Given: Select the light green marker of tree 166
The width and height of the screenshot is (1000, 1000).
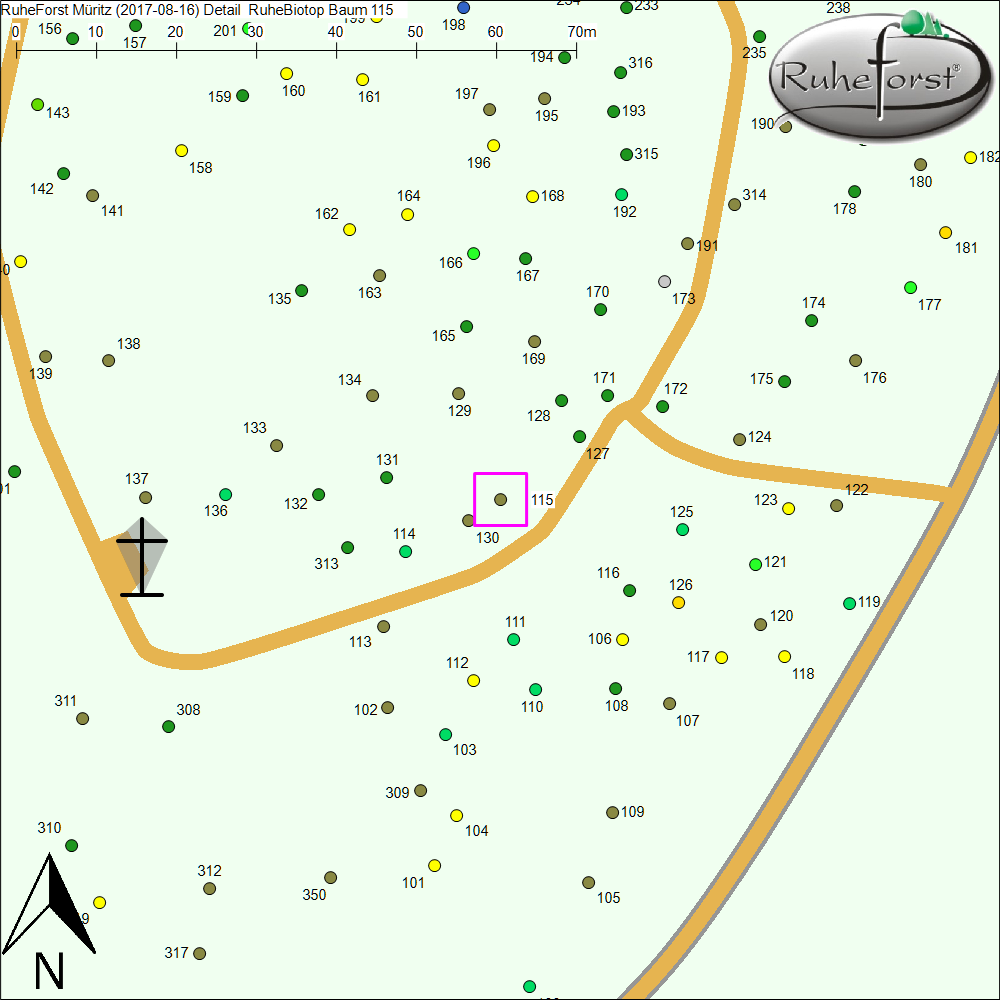Looking at the screenshot, I should coord(473,253).
